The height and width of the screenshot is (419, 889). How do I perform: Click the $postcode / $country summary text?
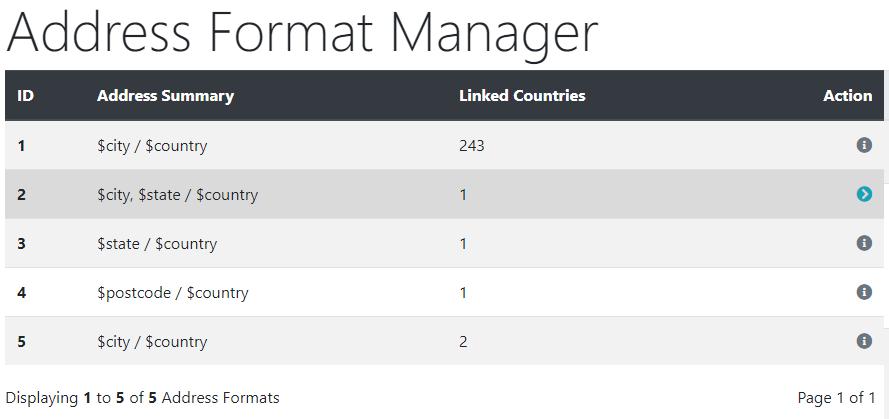pos(172,293)
